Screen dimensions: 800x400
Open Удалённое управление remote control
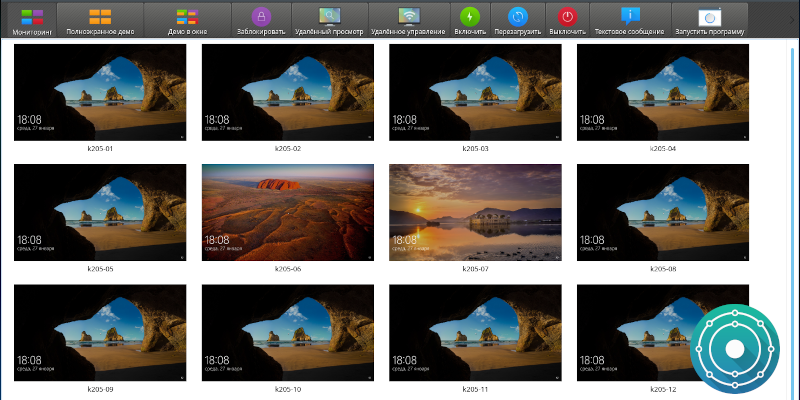click(409, 20)
